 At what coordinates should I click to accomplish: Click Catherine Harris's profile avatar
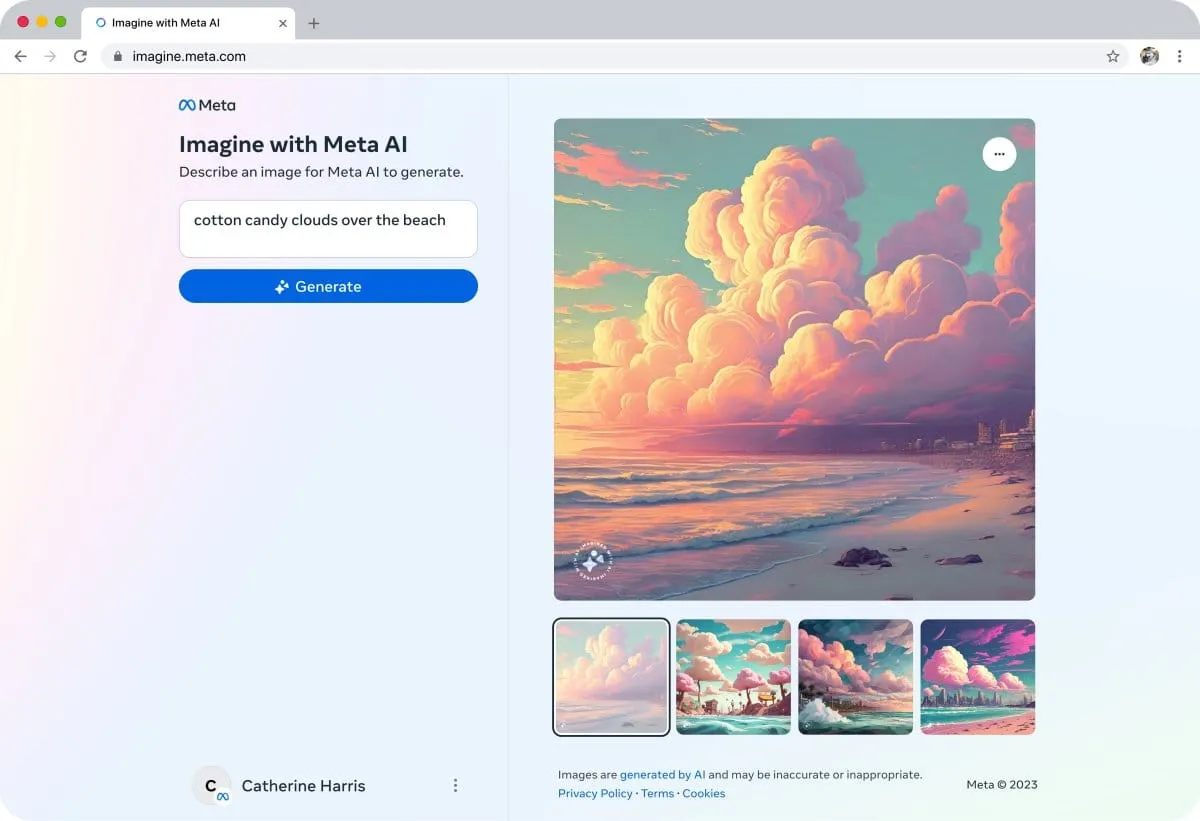[211, 786]
